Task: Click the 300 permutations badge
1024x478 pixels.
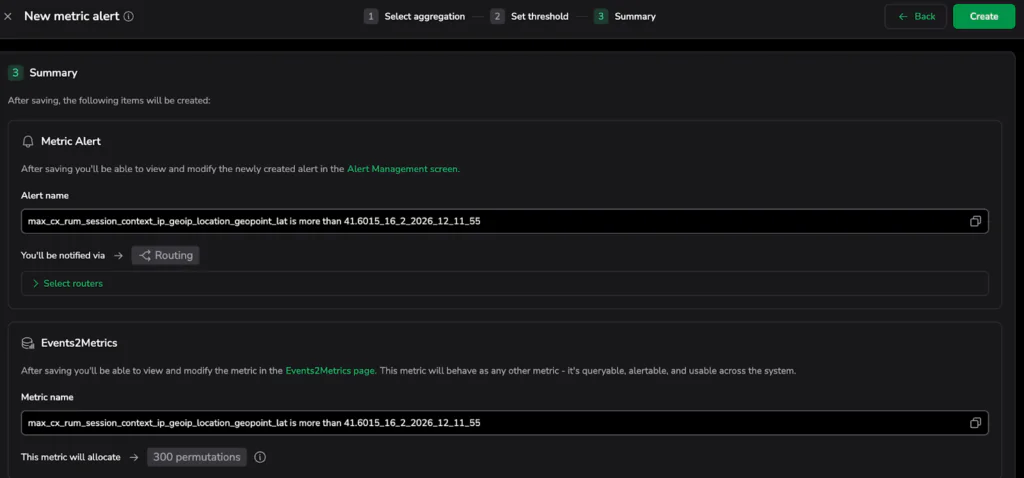Action: (197, 457)
